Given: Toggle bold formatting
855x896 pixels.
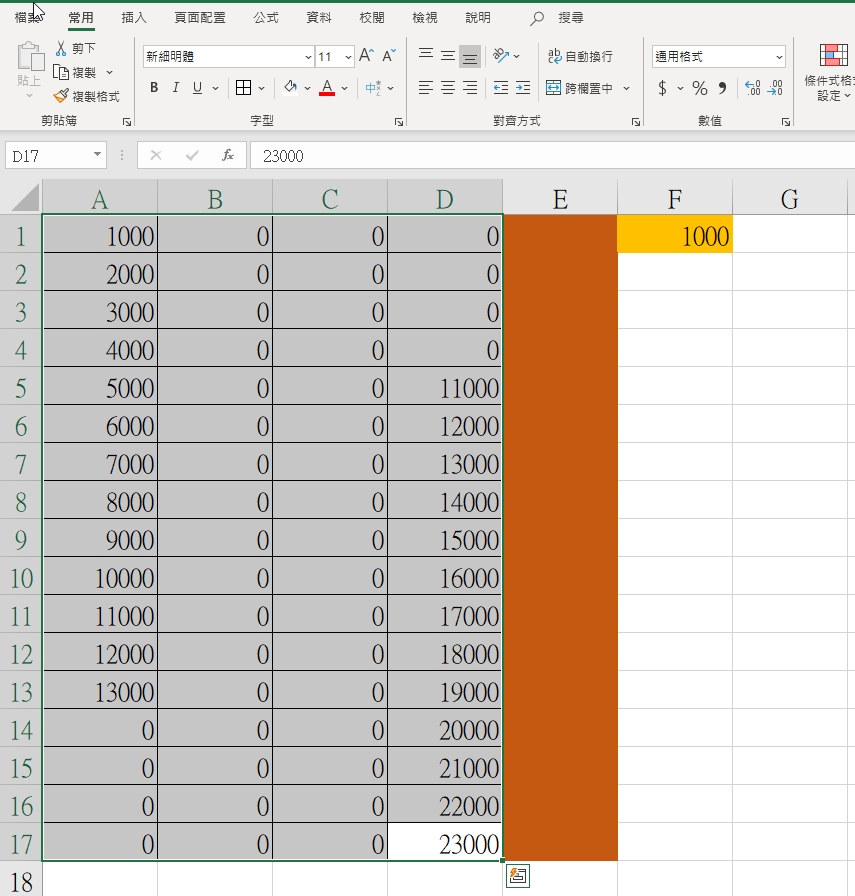Looking at the screenshot, I should 154,88.
